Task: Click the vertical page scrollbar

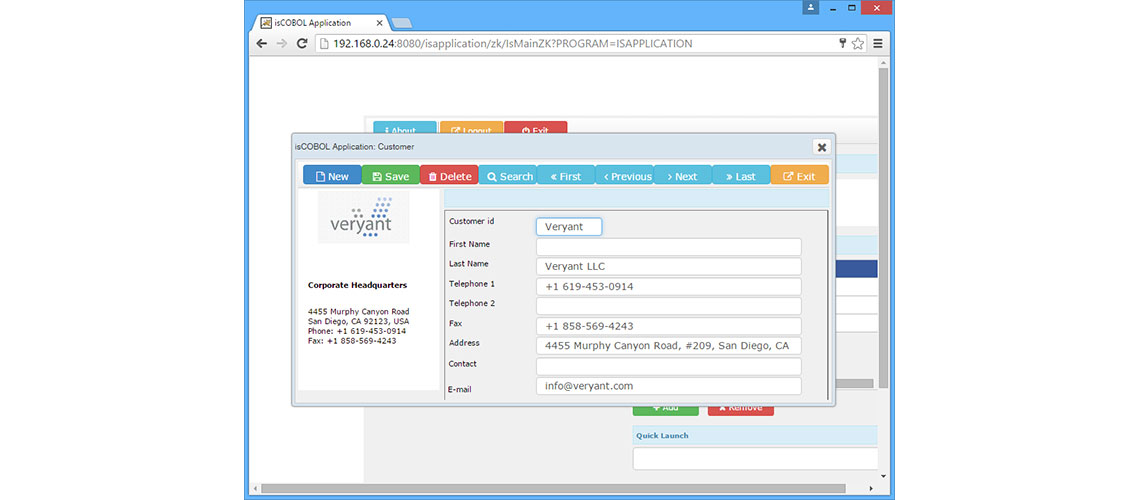Action: [x=883, y=227]
